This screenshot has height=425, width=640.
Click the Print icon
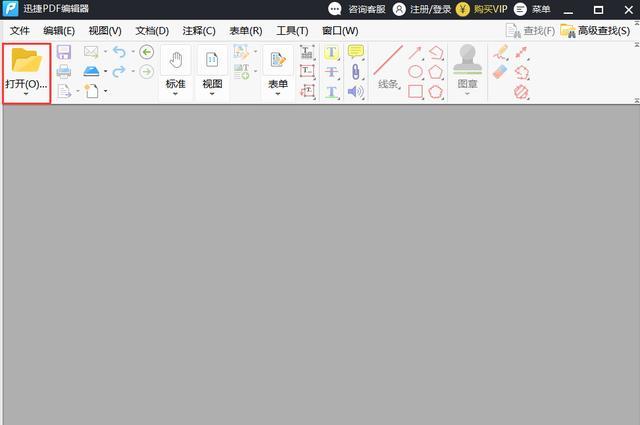(x=64, y=72)
